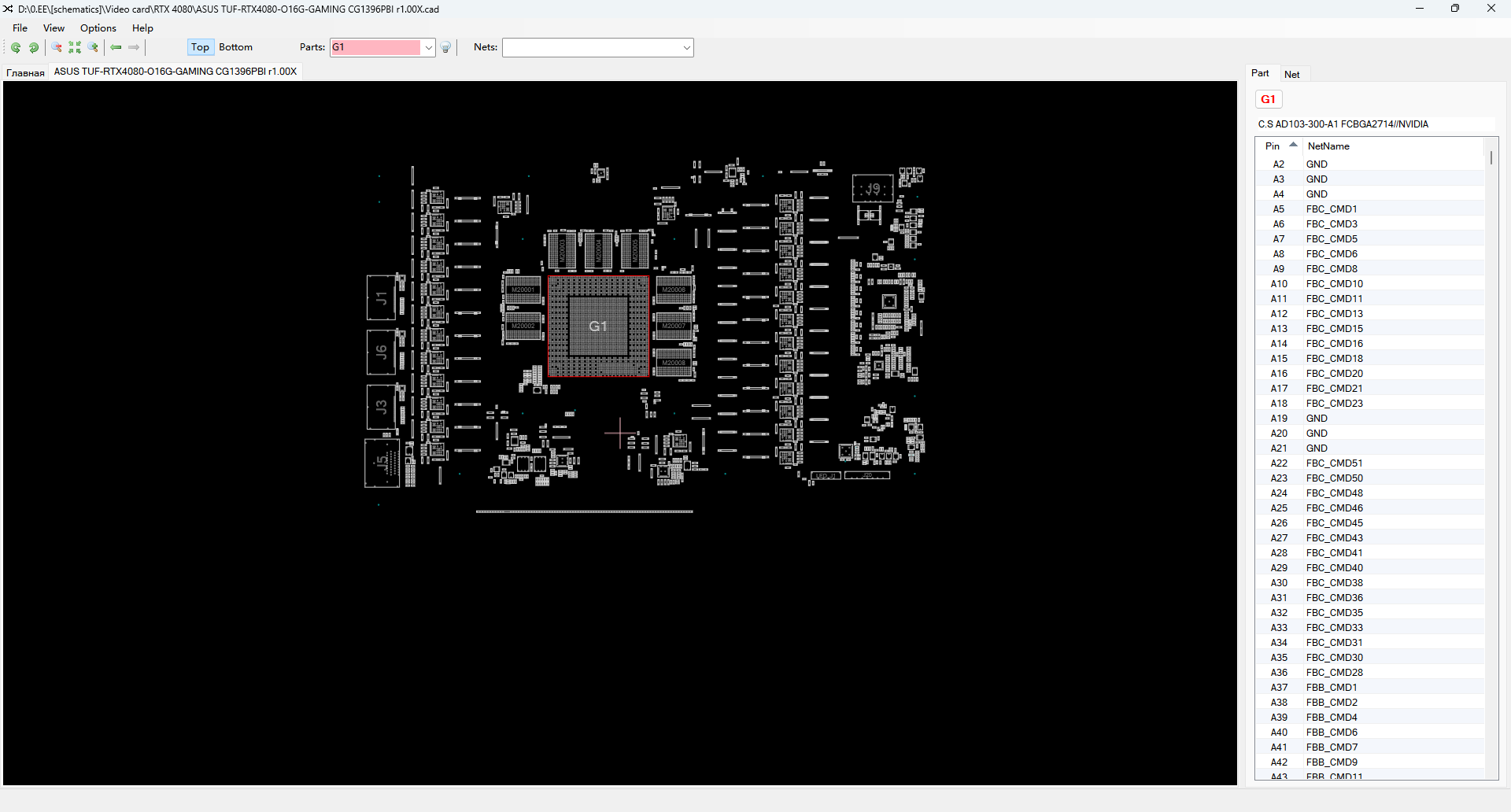Select pin row A6 FBC_CMD3

(x=1370, y=224)
